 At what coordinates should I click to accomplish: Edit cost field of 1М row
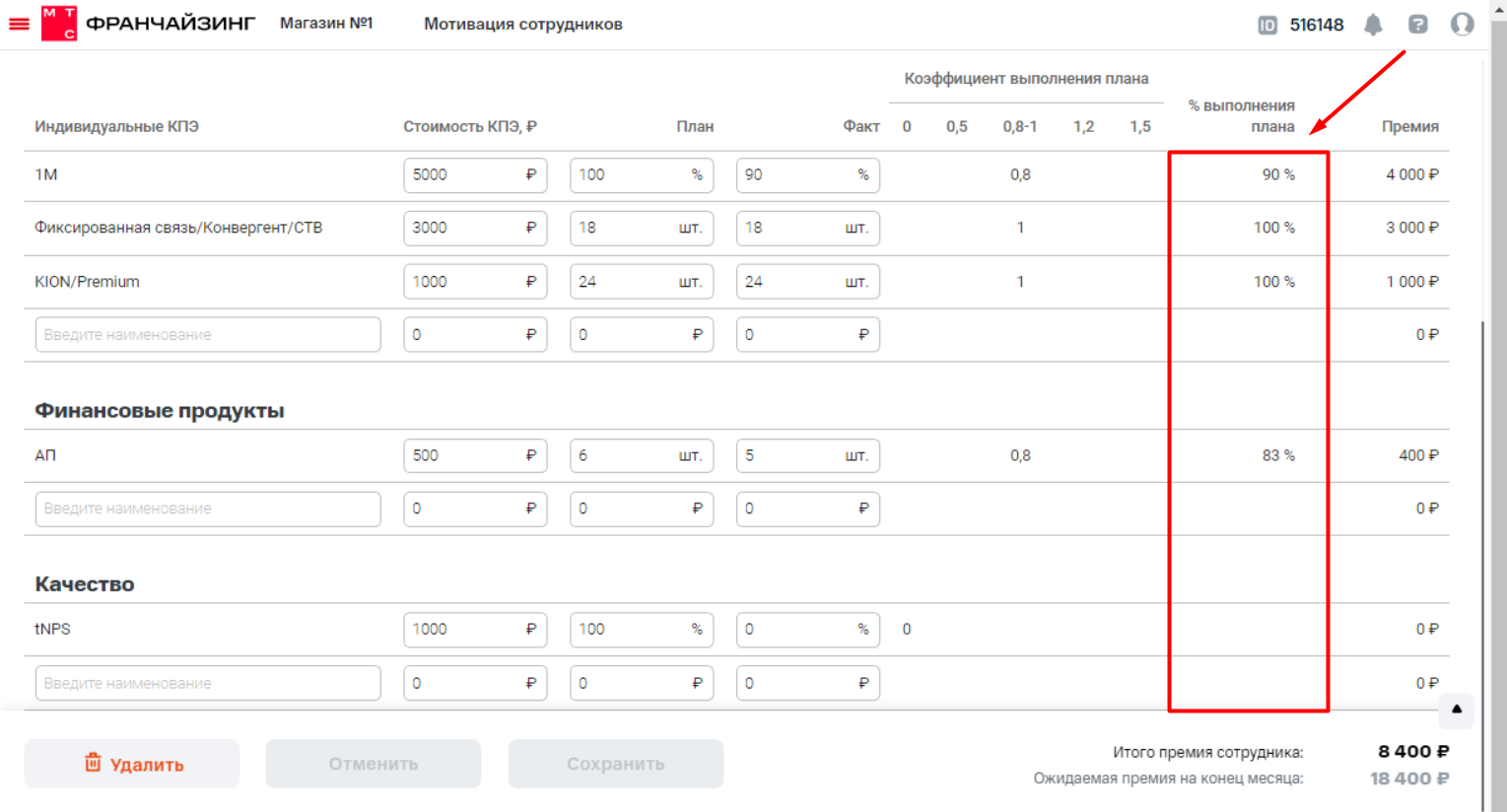tap(475, 174)
